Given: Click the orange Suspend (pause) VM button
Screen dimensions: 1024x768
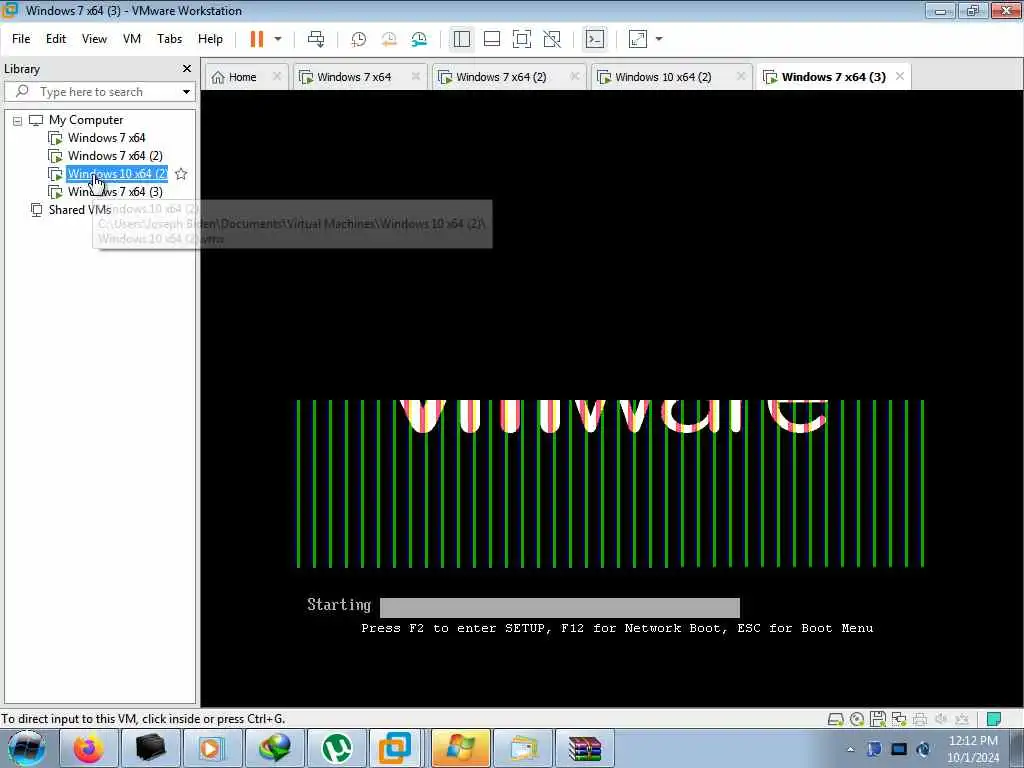Looking at the screenshot, I should [x=257, y=39].
